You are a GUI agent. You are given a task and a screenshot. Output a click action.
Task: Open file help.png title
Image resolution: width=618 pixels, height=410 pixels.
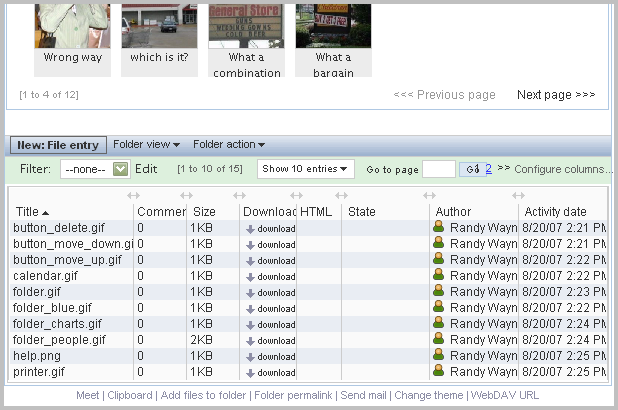(37, 356)
